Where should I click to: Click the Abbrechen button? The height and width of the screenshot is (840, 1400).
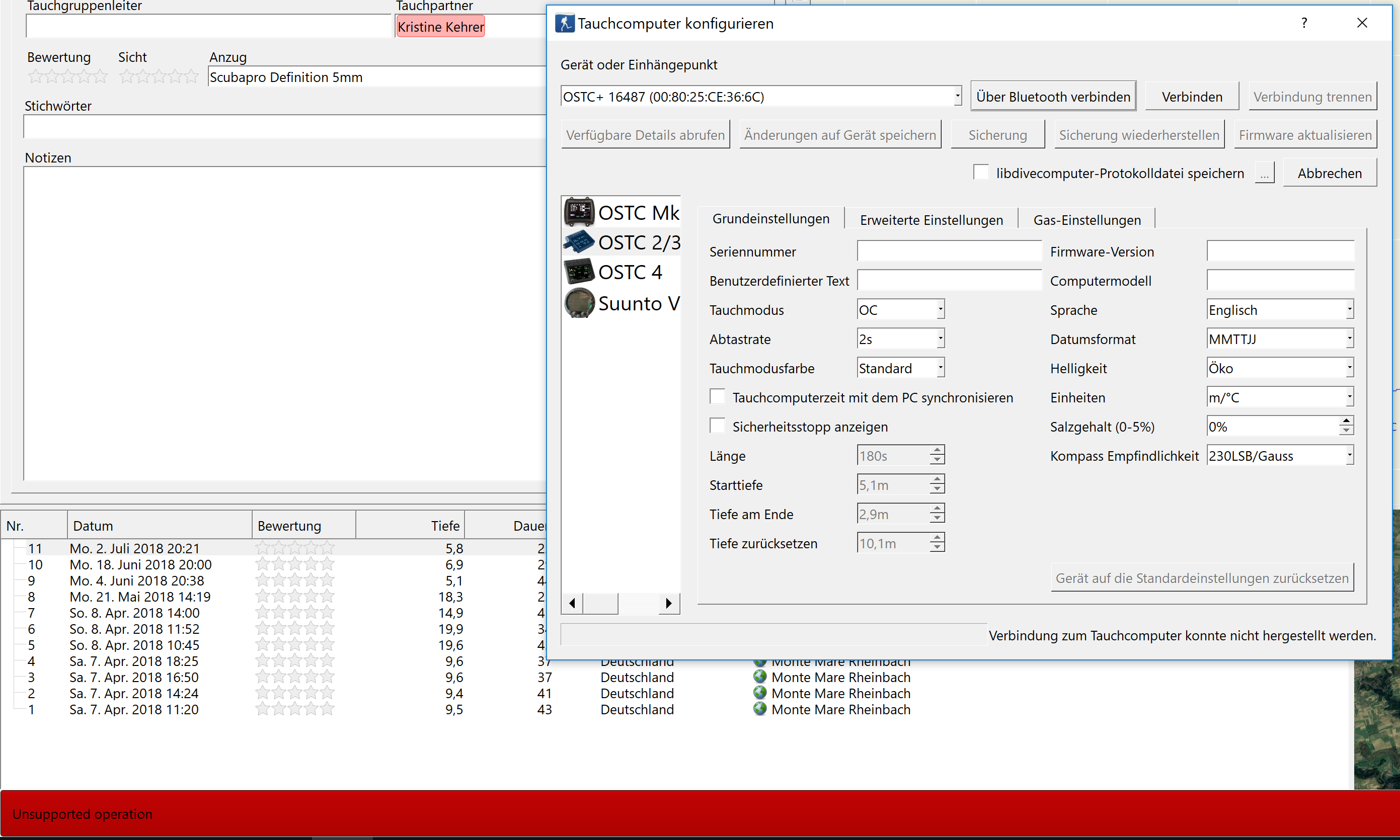pos(1330,173)
